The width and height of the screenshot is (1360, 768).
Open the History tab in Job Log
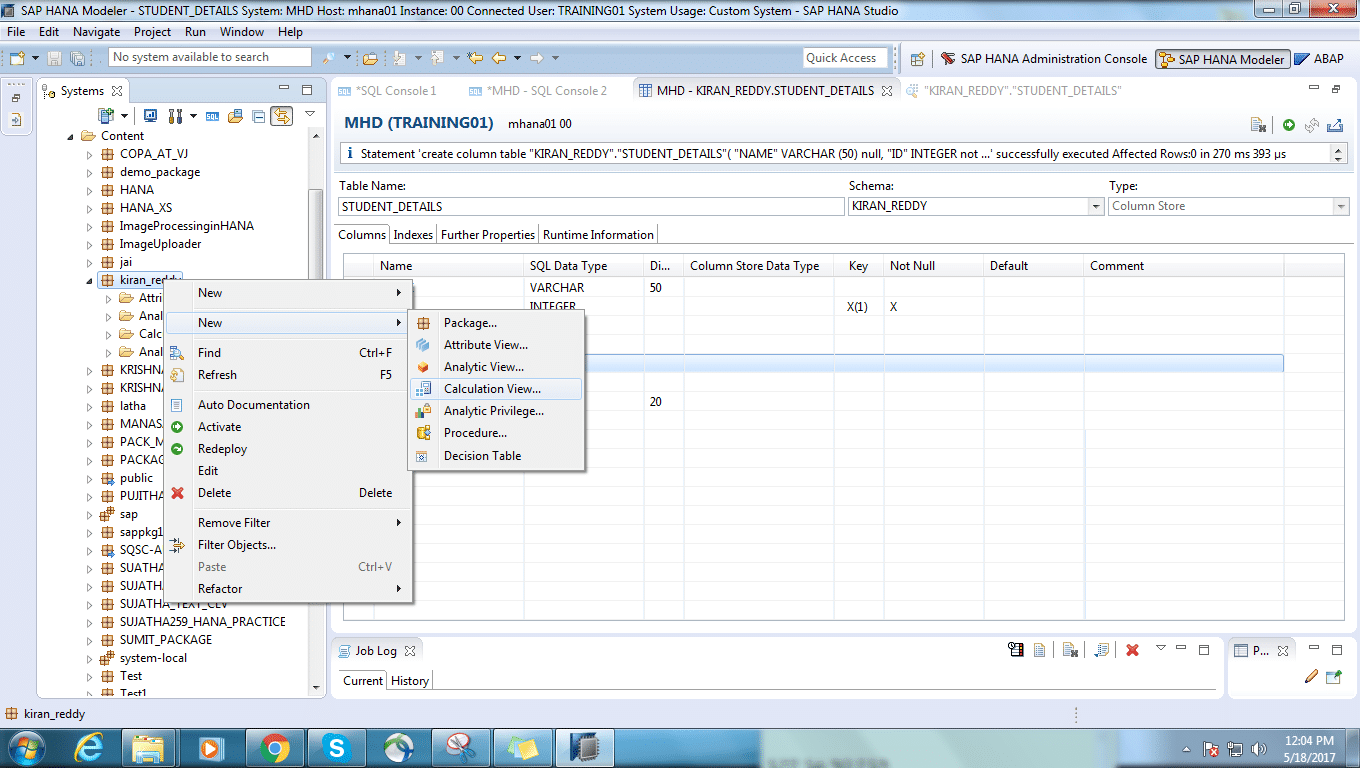pos(410,681)
